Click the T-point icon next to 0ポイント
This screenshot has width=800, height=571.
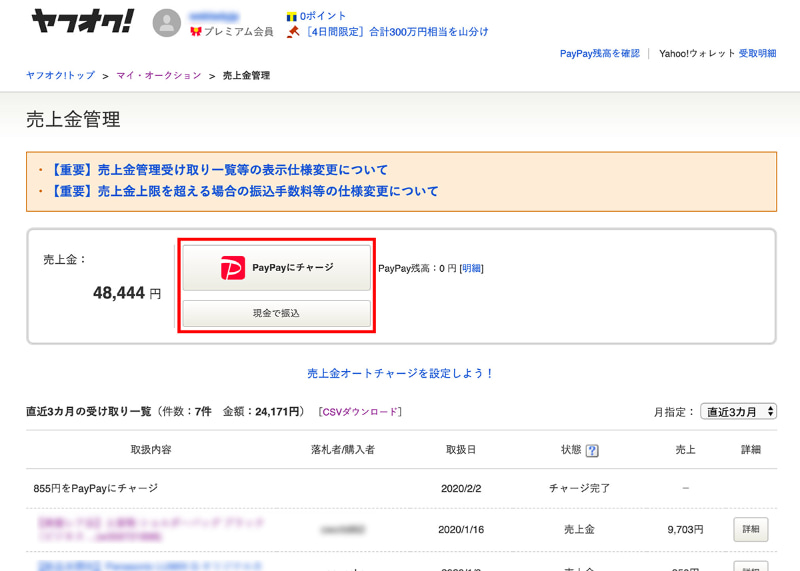point(292,17)
